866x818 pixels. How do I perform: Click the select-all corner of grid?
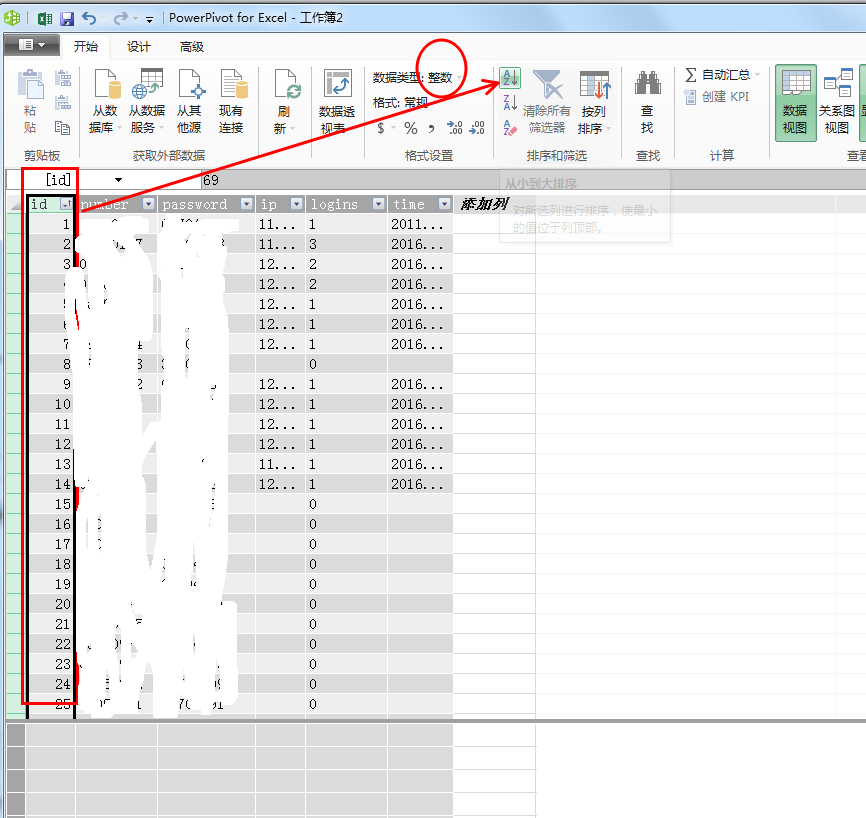pos(17,204)
